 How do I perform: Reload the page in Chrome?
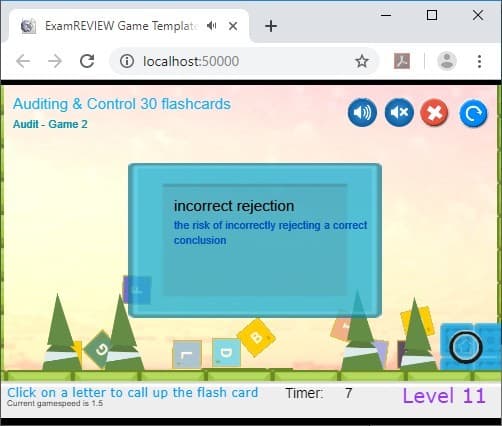click(x=87, y=61)
